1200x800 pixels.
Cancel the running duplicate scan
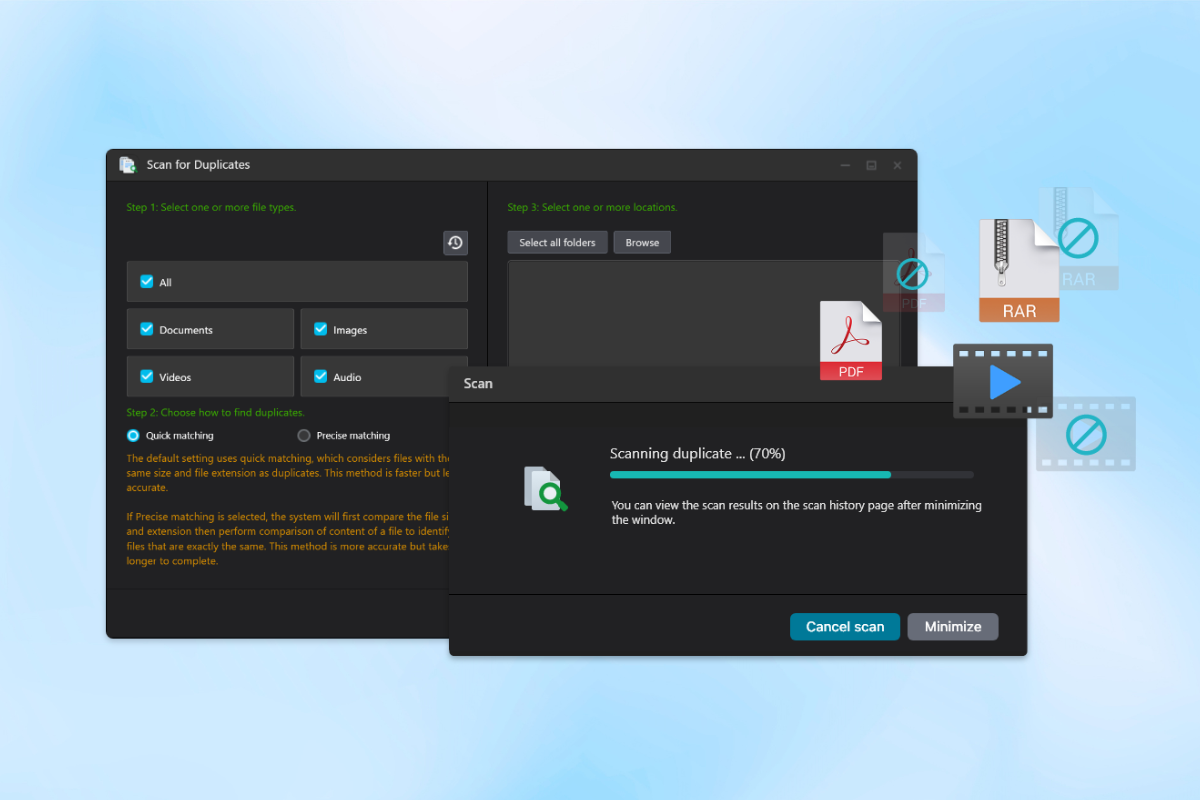pyautogui.click(x=845, y=627)
